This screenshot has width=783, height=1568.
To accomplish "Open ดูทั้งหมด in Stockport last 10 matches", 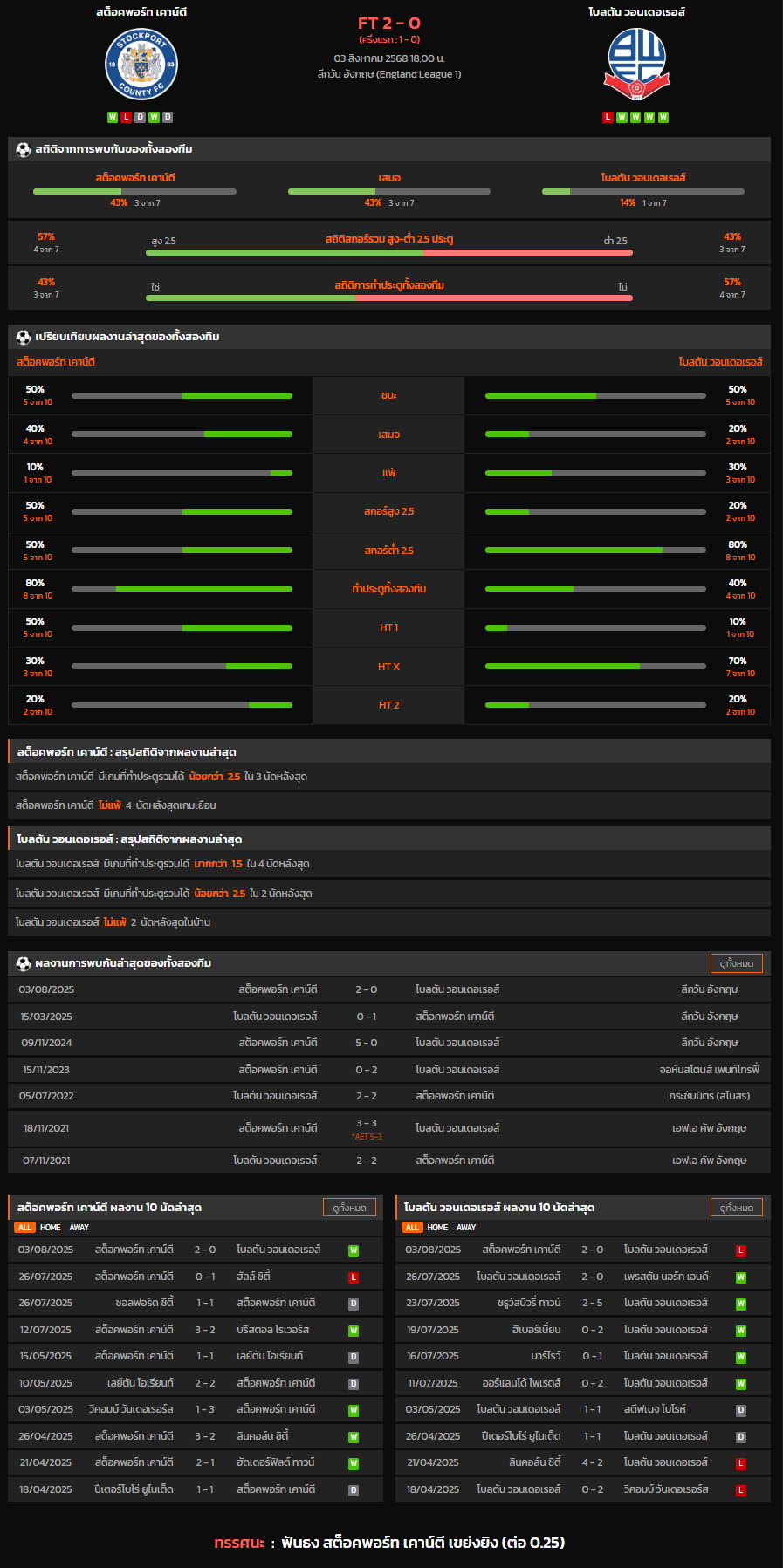I will tap(349, 1208).
